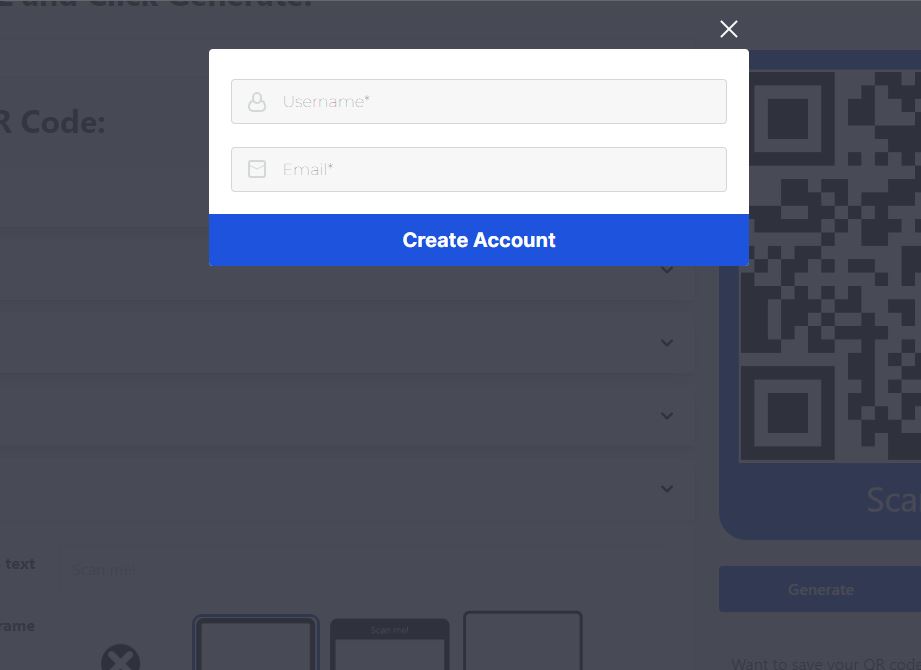Choose the thin-outlined rounded frame thumbnail
This screenshot has height=670, width=921.
pyautogui.click(x=523, y=641)
